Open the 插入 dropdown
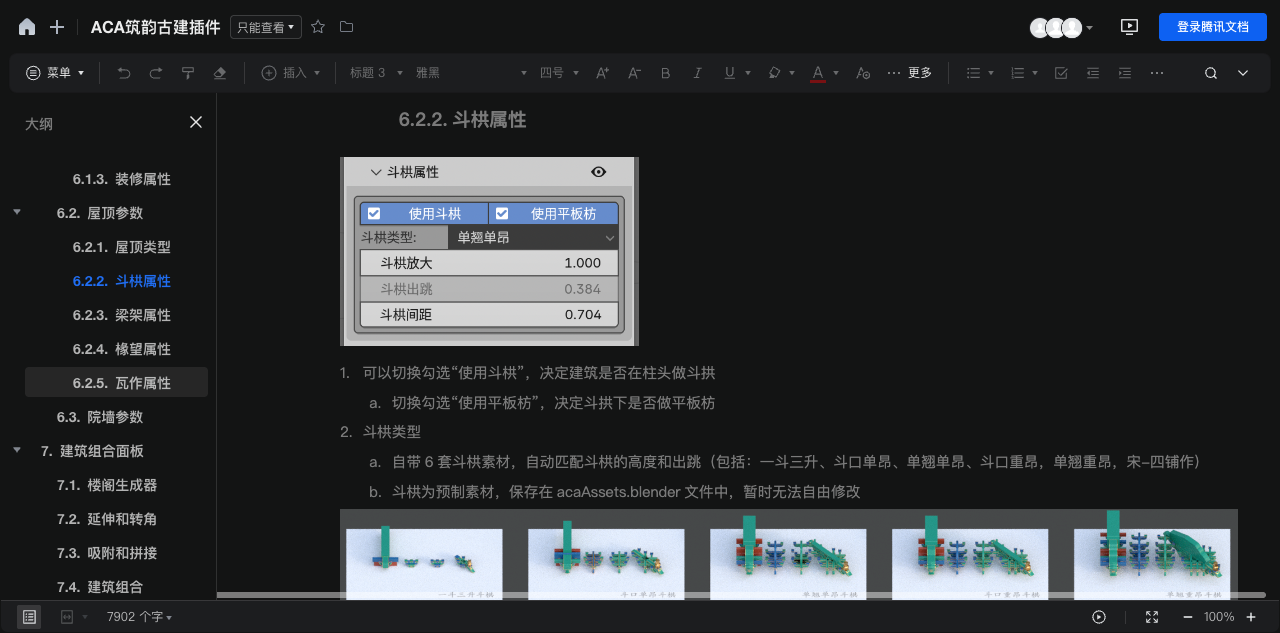 pos(291,73)
